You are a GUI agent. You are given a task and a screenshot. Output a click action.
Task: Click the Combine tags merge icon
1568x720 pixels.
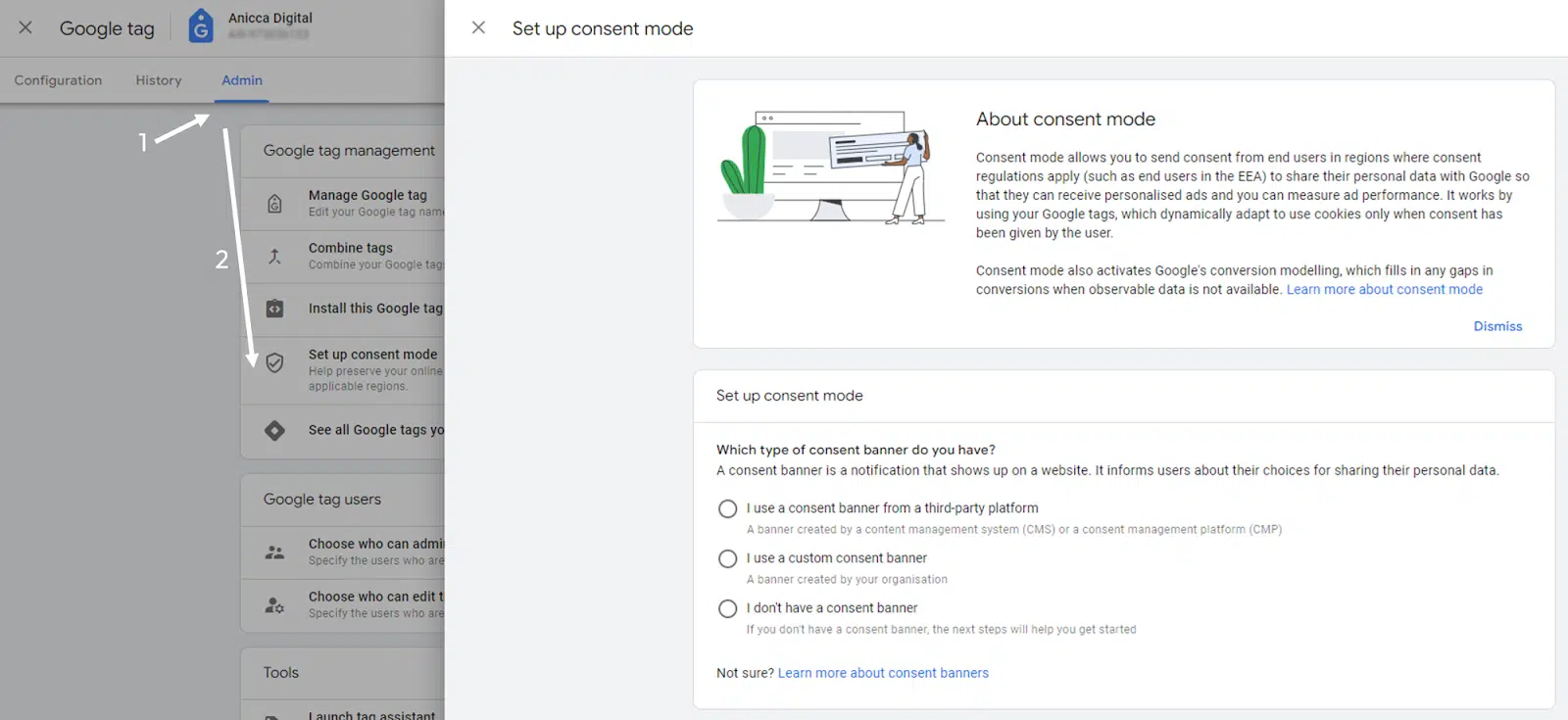coord(274,257)
